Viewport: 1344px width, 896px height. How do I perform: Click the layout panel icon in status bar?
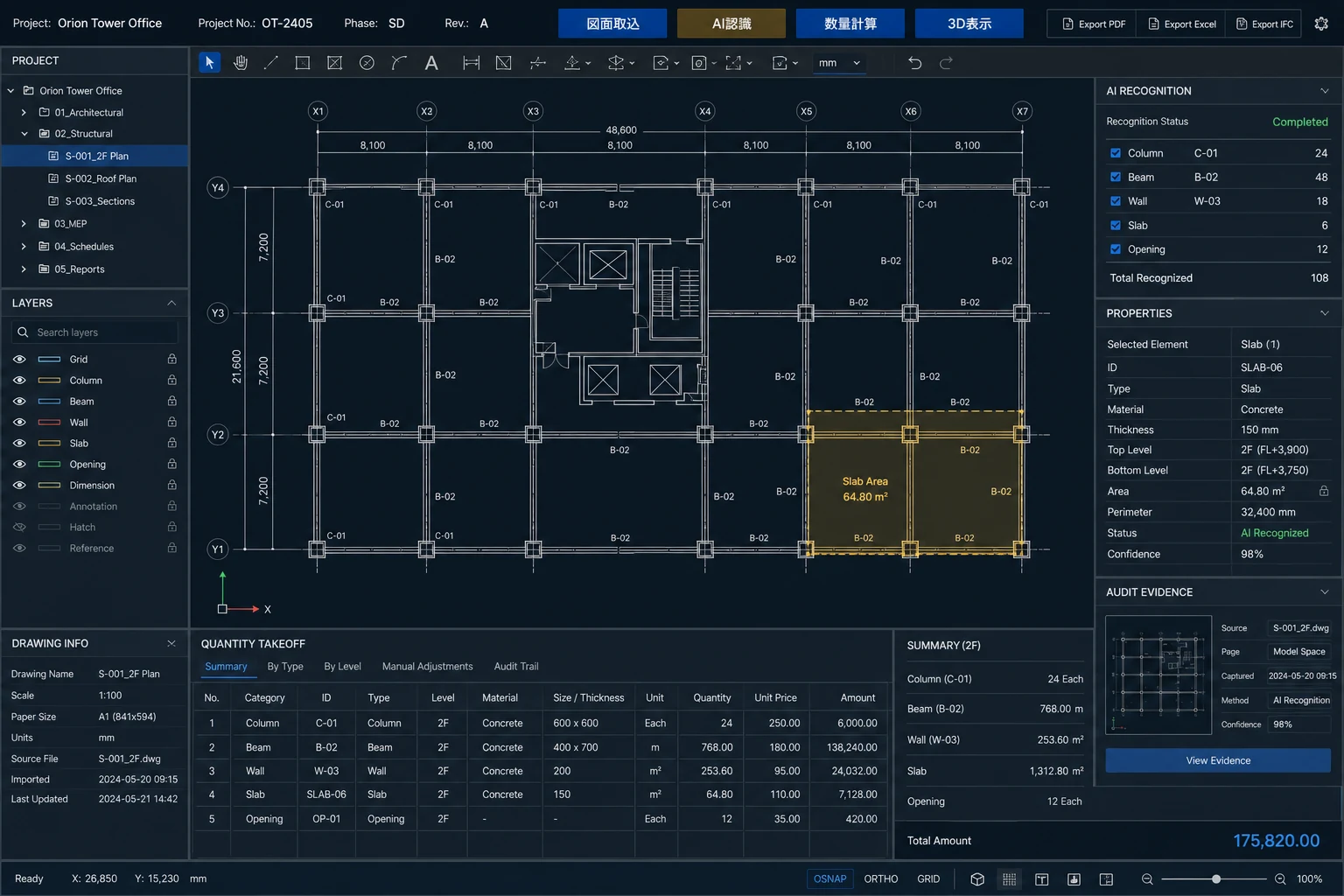pyautogui.click(x=1106, y=878)
